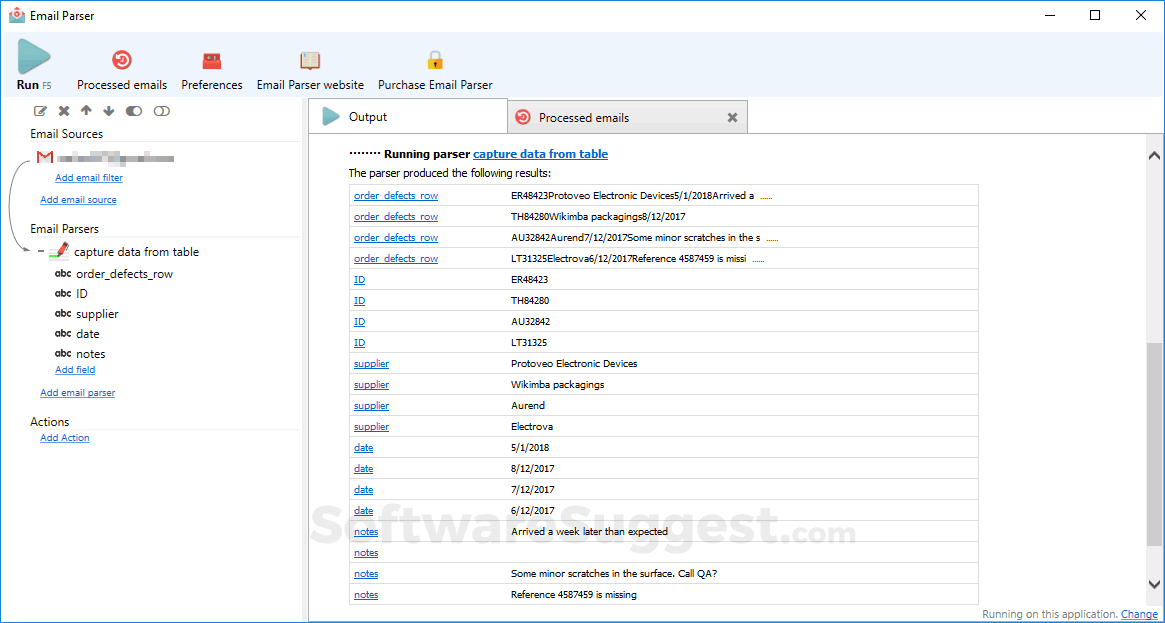The width and height of the screenshot is (1165, 623).
Task: Click the output scrollbar down arrow
Action: [x=1154, y=584]
